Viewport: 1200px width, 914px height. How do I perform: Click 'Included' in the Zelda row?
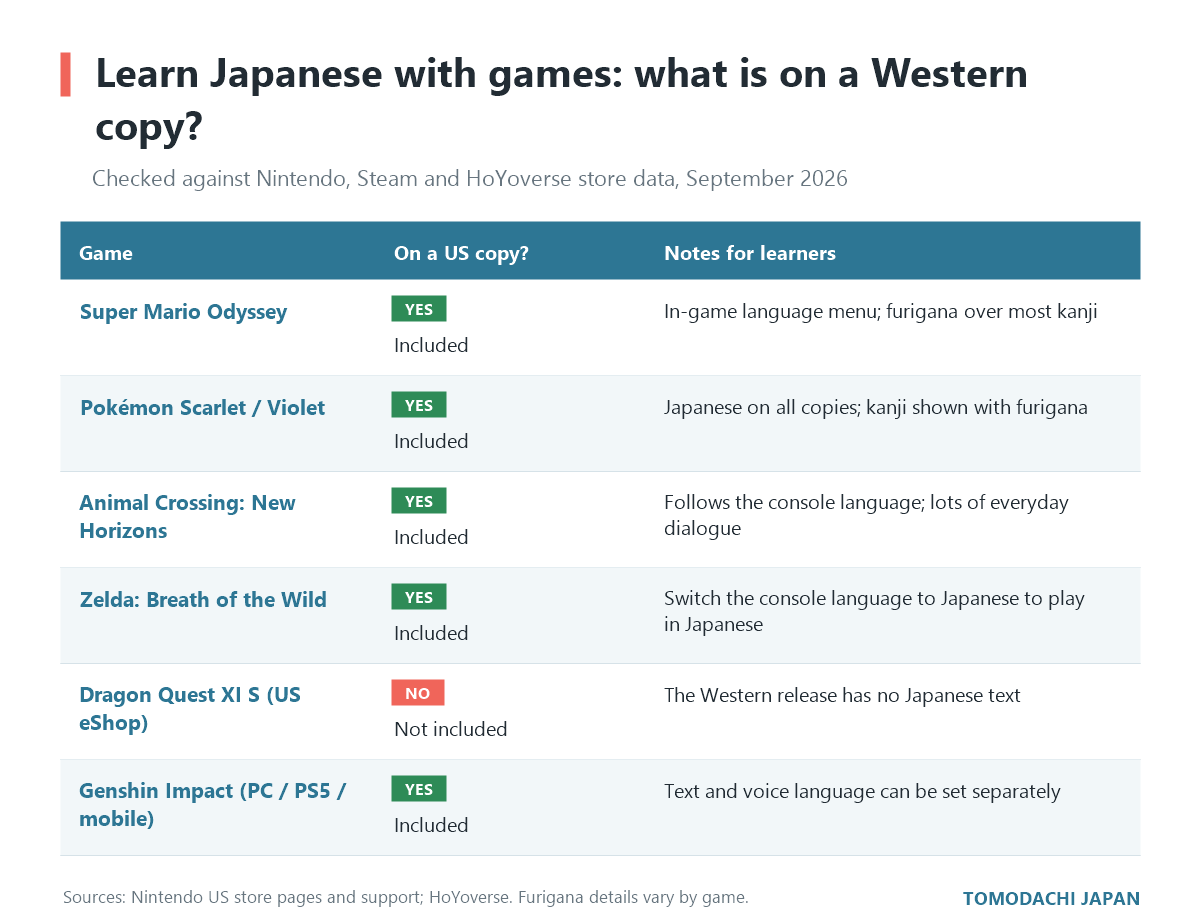[x=431, y=633]
